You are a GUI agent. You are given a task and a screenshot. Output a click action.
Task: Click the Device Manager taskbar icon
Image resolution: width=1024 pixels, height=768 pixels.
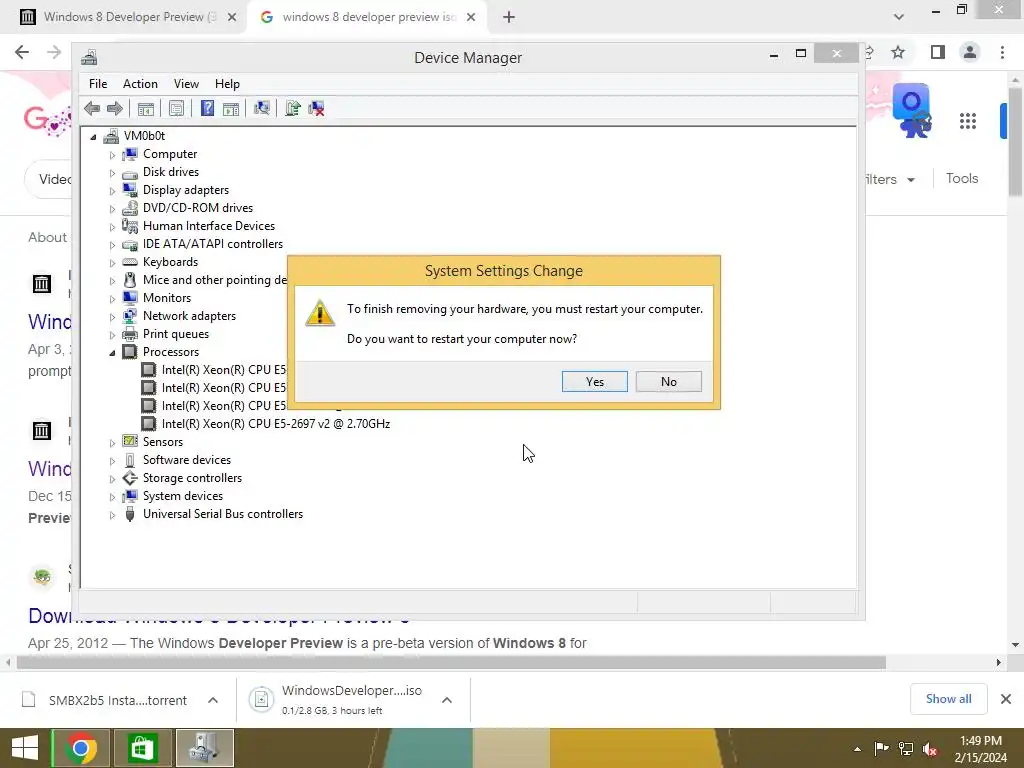204,748
